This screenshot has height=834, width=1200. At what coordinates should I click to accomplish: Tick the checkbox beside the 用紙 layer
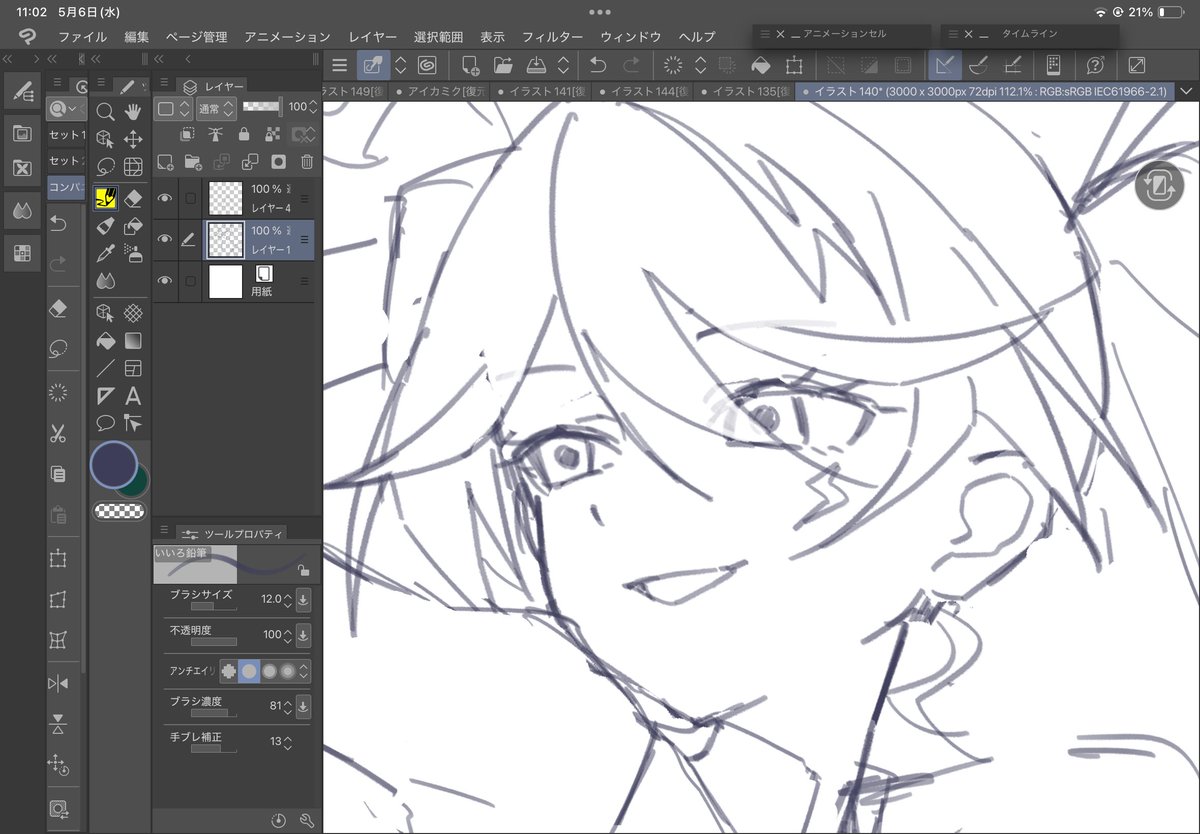point(190,282)
